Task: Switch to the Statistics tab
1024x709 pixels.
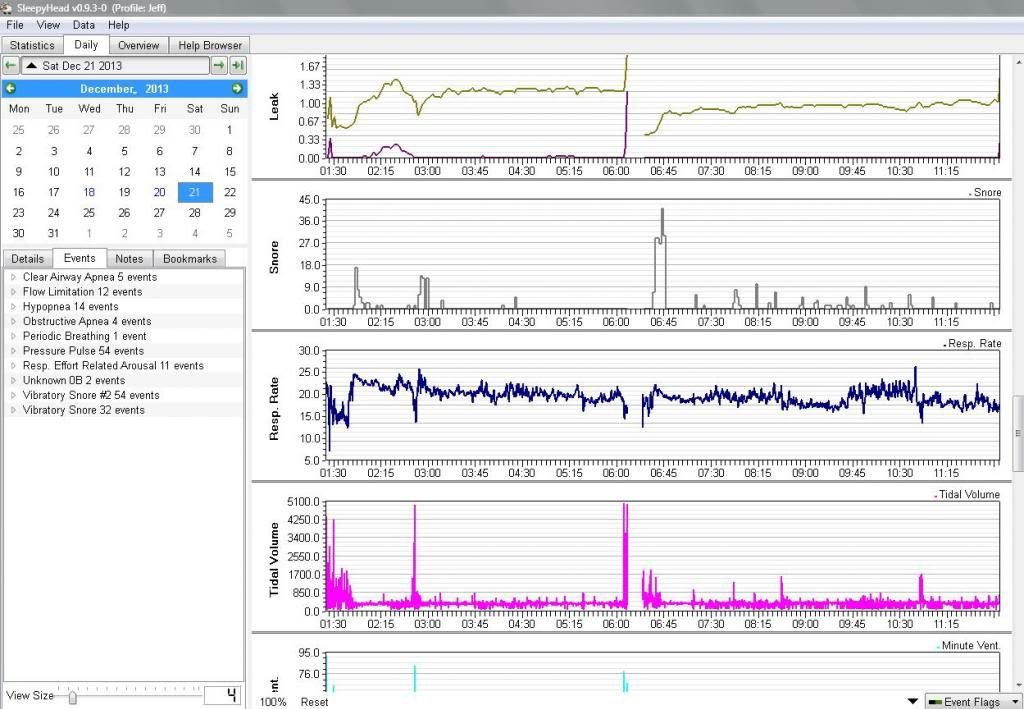Action: point(32,45)
